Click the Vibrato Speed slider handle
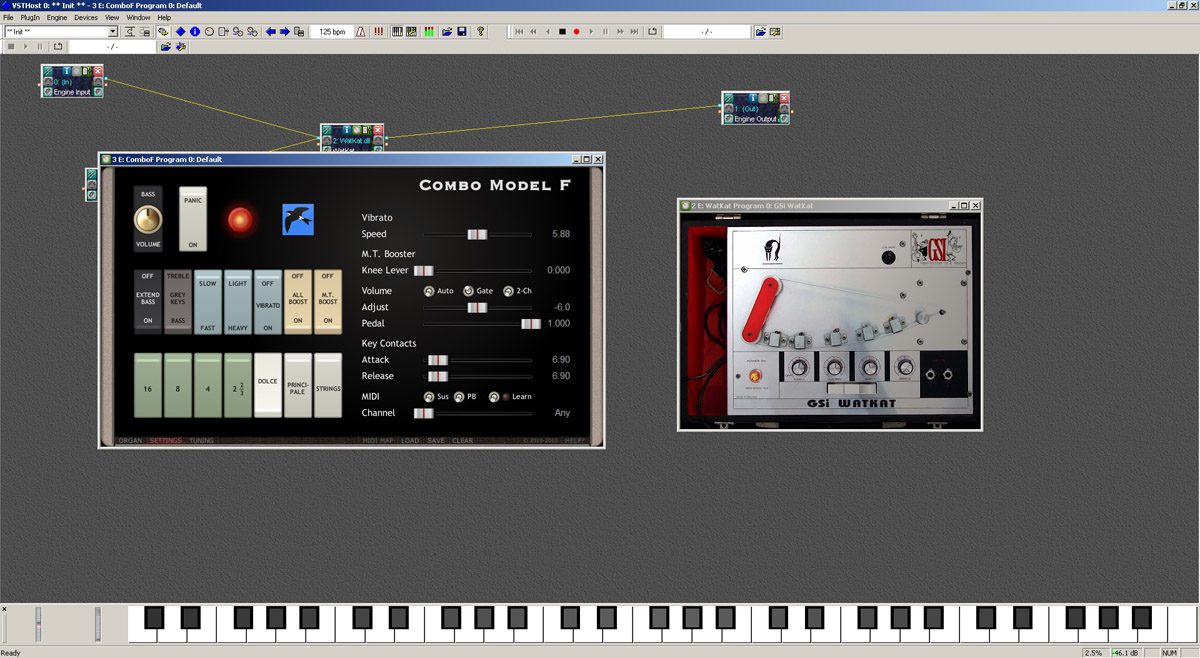 coord(478,234)
